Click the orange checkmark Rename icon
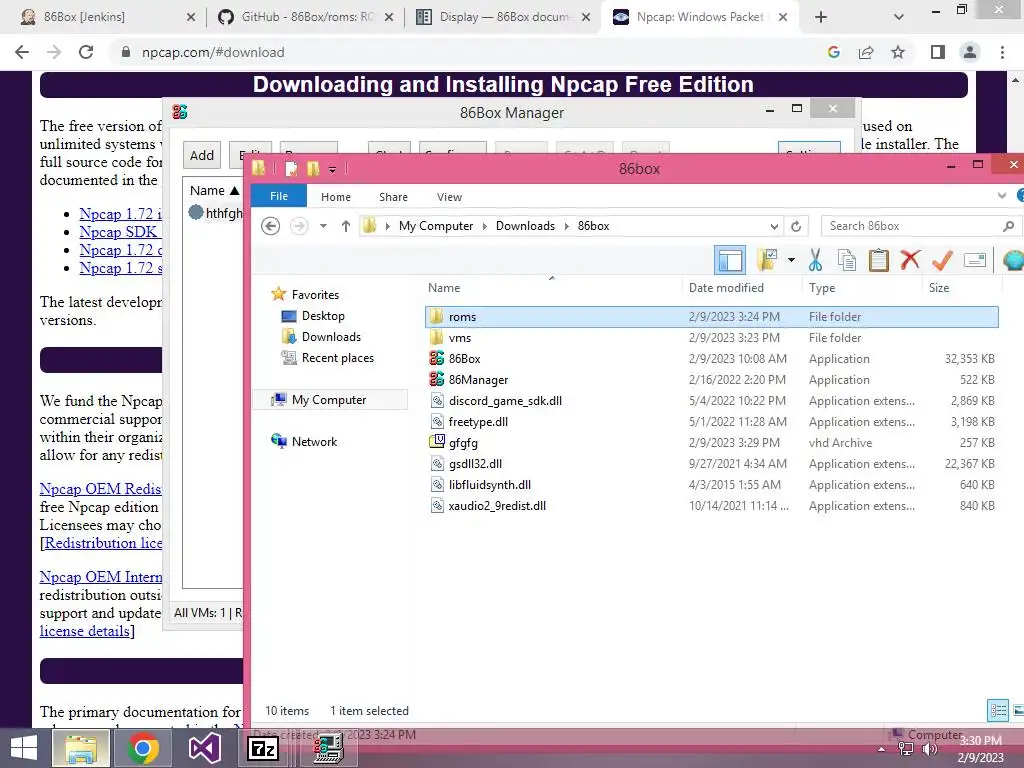The width and height of the screenshot is (1024, 768). pyautogui.click(x=942, y=260)
